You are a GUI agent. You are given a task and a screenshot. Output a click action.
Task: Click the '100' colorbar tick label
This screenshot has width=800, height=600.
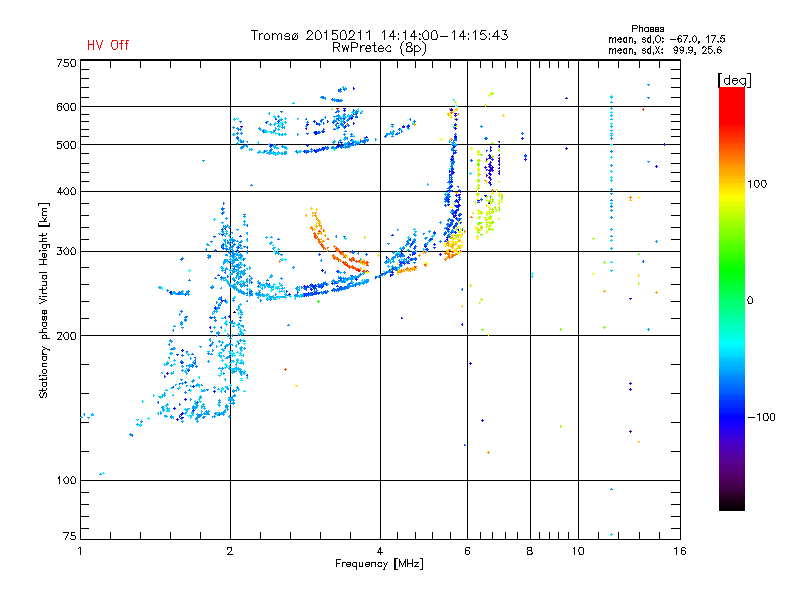pyautogui.click(x=757, y=184)
